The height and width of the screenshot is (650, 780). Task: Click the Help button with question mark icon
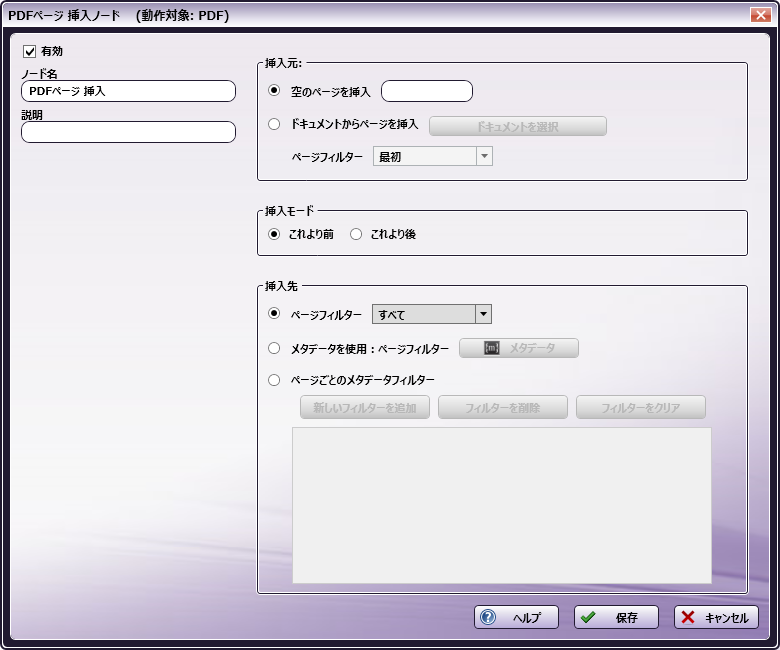tap(516, 617)
